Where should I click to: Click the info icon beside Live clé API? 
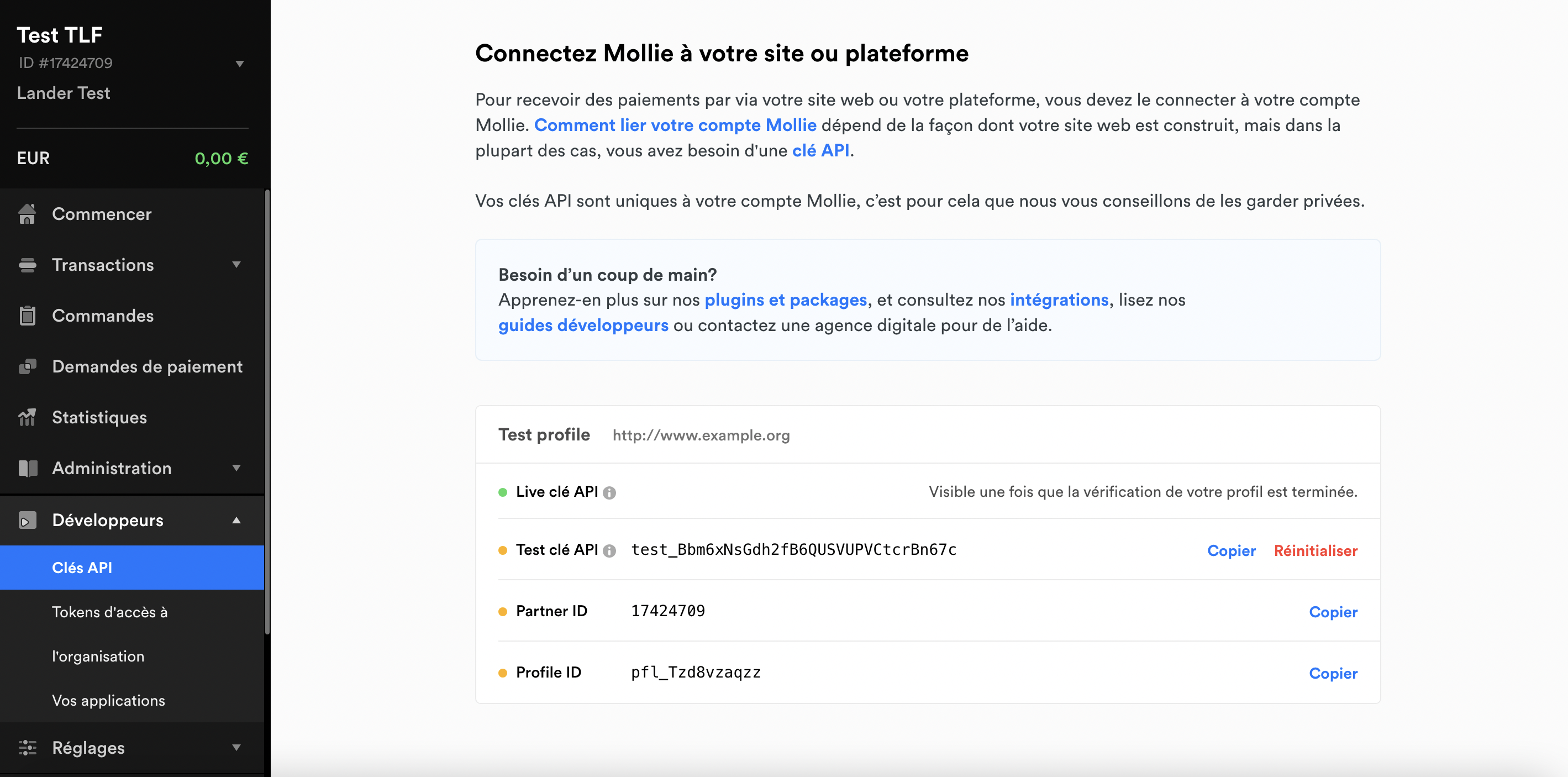609,492
